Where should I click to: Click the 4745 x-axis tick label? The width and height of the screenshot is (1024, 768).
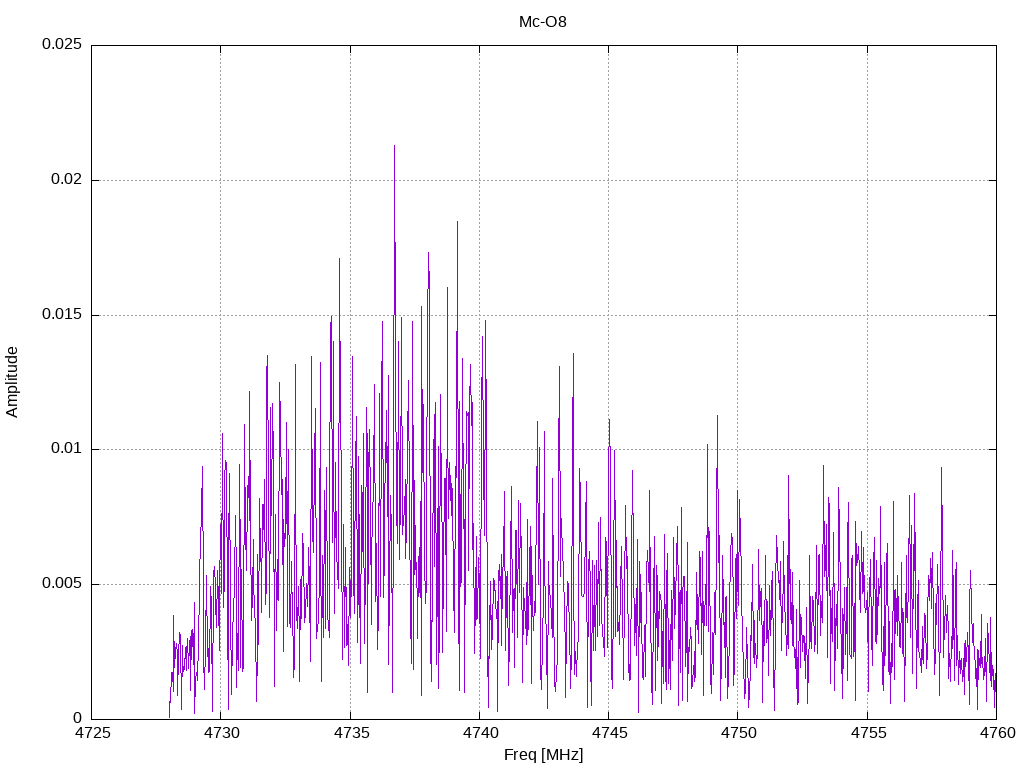(x=609, y=733)
